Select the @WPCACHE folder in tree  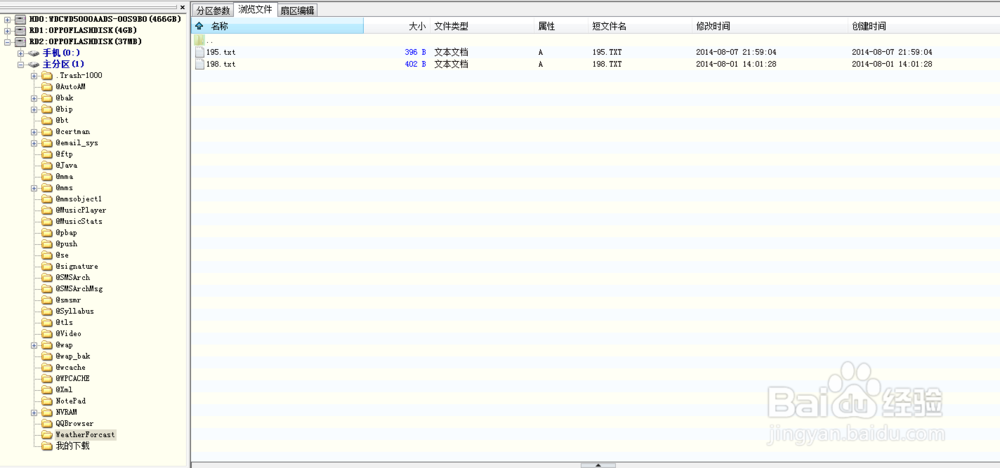(x=72, y=379)
